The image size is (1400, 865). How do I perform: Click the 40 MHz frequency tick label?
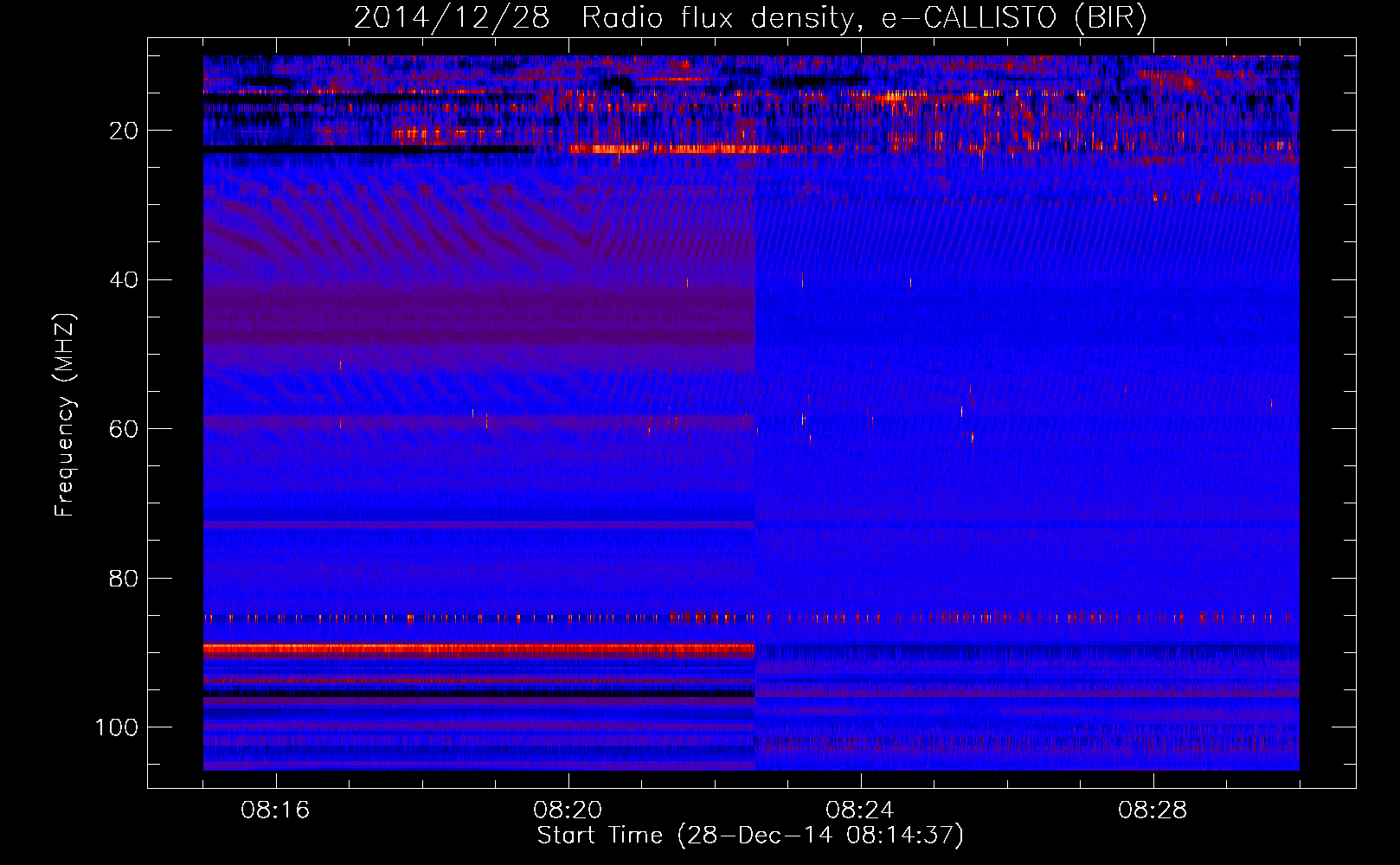[x=124, y=280]
